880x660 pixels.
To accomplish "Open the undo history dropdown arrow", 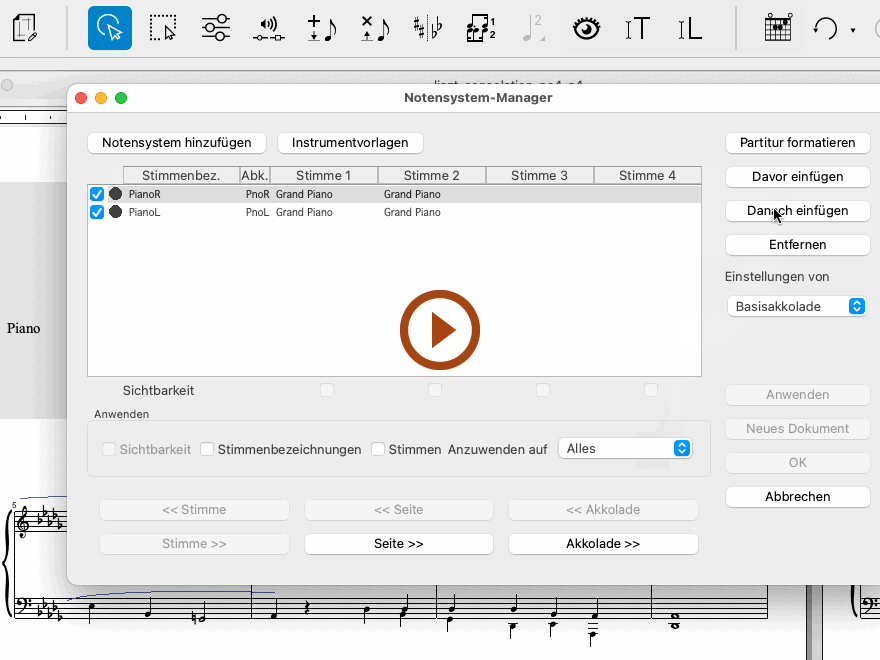I will (853, 30).
